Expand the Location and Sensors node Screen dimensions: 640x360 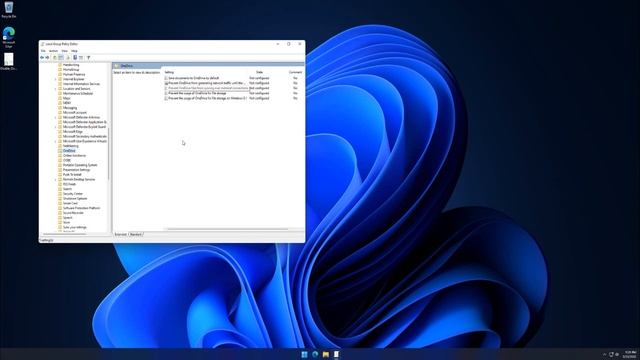pos(56,89)
